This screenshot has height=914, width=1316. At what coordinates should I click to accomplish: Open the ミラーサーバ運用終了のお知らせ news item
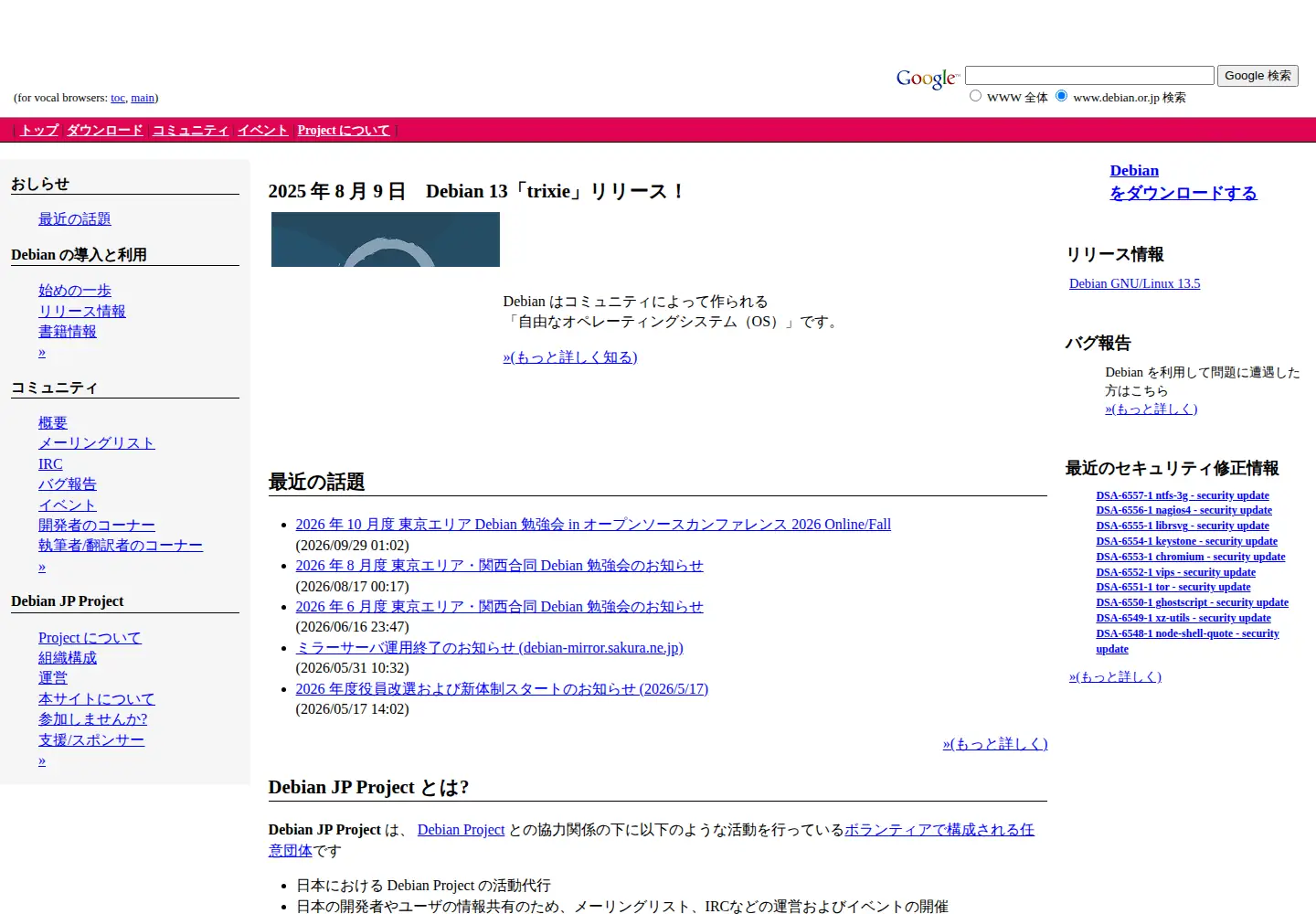[x=489, y=648]
